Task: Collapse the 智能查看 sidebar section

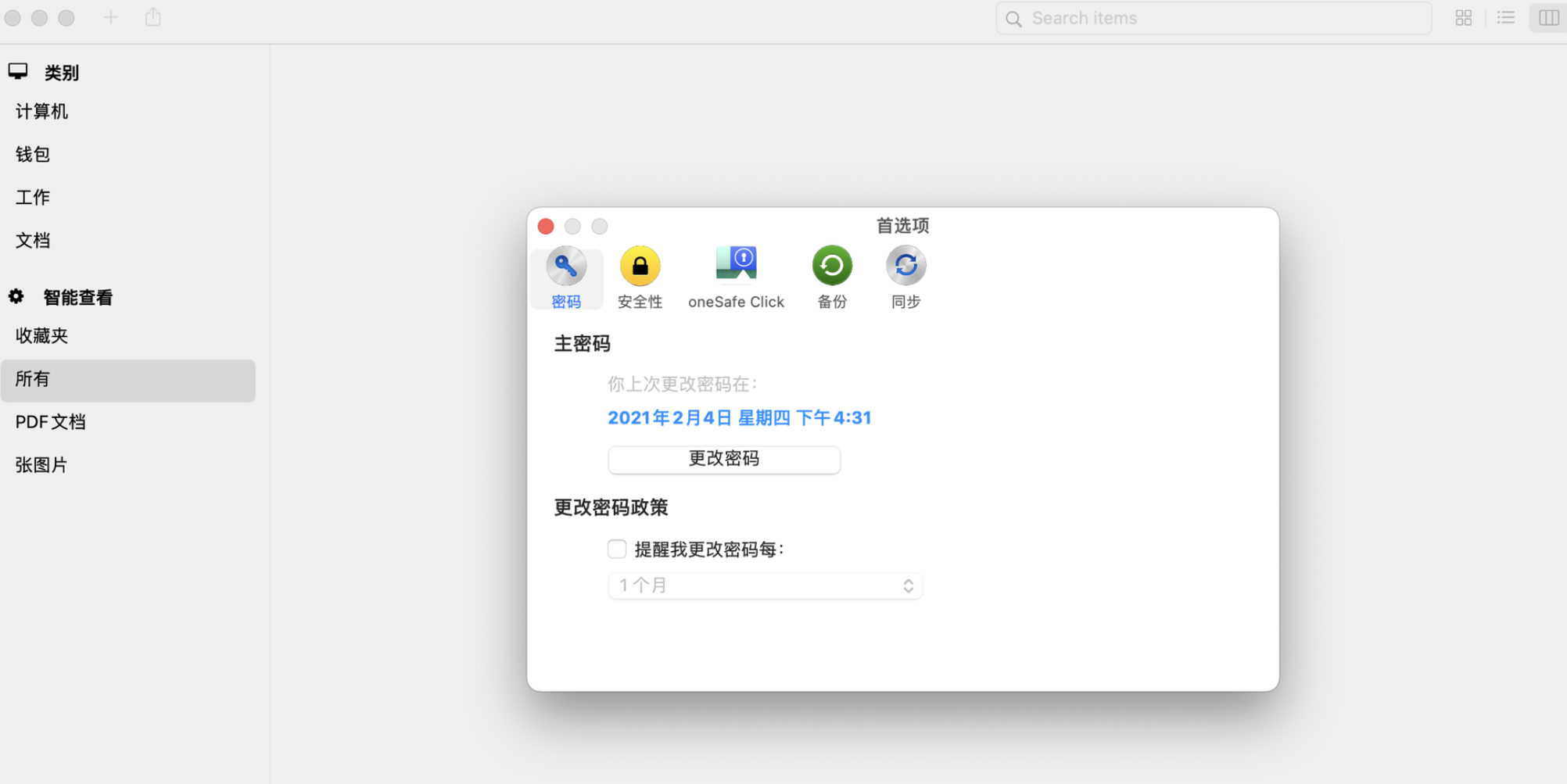Action: click(78, 297)
